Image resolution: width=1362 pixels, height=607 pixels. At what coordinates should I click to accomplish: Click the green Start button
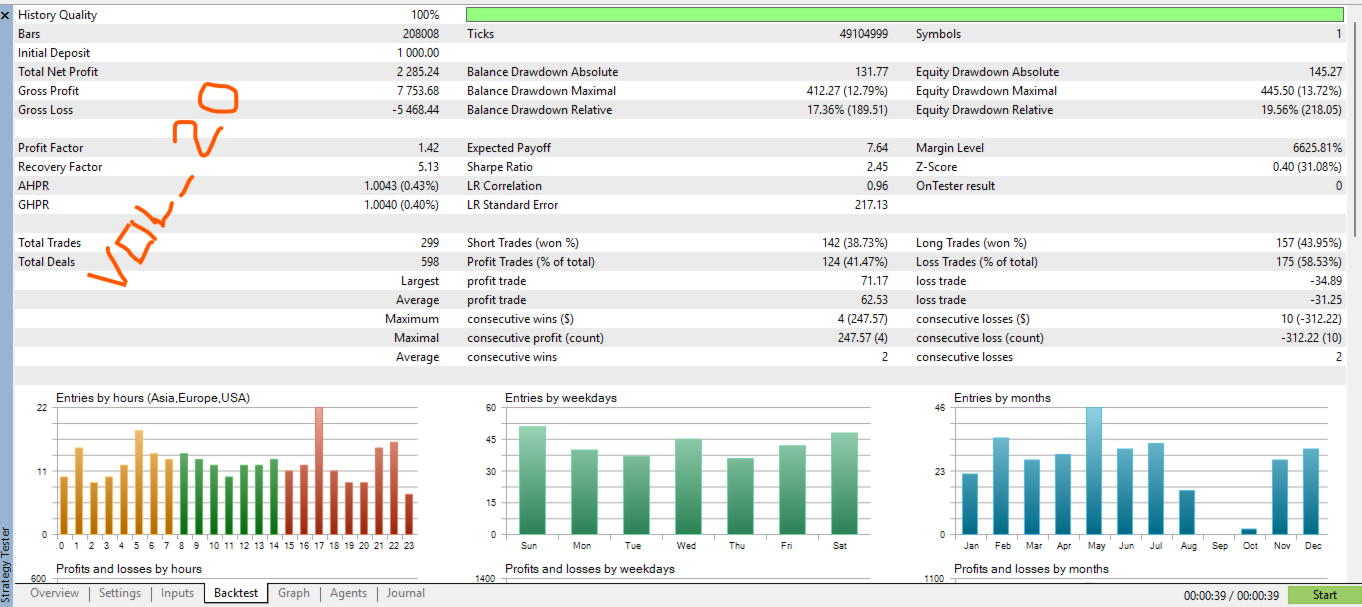[x=1324, y=595]
